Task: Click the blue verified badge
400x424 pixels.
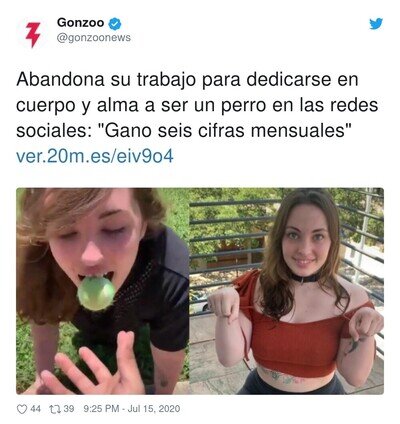Action: 115,24
